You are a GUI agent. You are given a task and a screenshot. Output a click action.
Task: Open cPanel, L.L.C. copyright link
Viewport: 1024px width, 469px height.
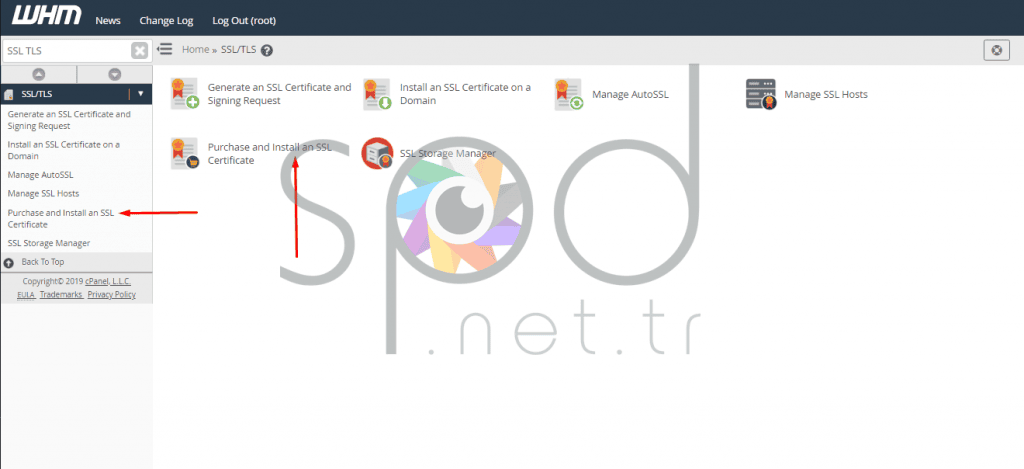pyautogui.click(x=108, y=282)
